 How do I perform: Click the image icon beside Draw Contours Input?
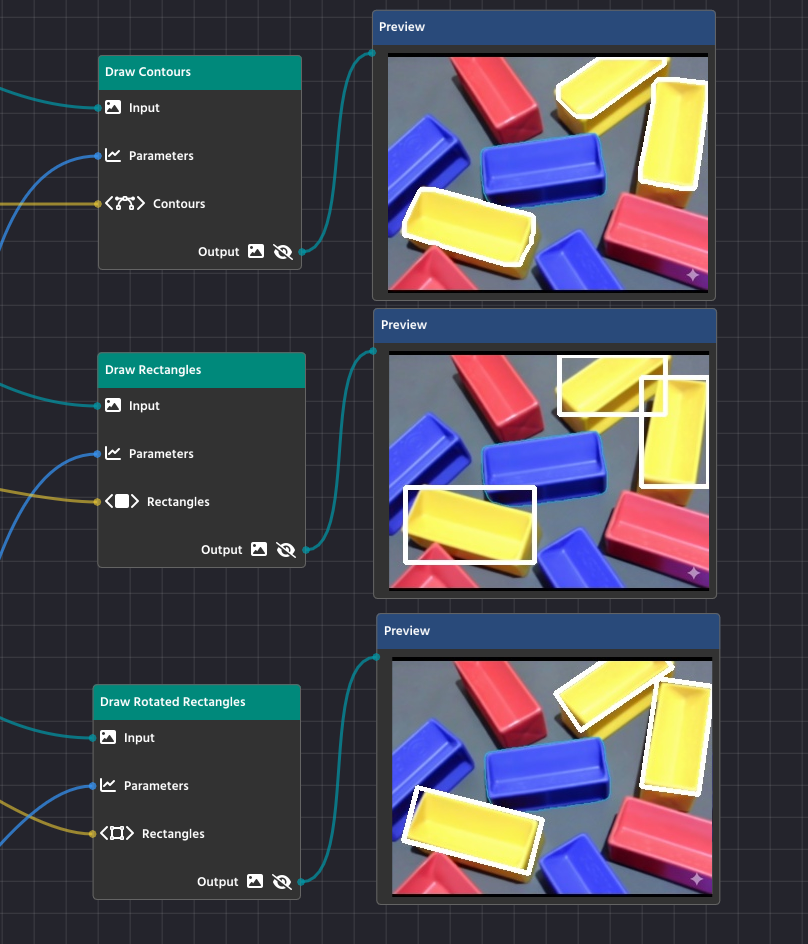[x=113, y=107]
